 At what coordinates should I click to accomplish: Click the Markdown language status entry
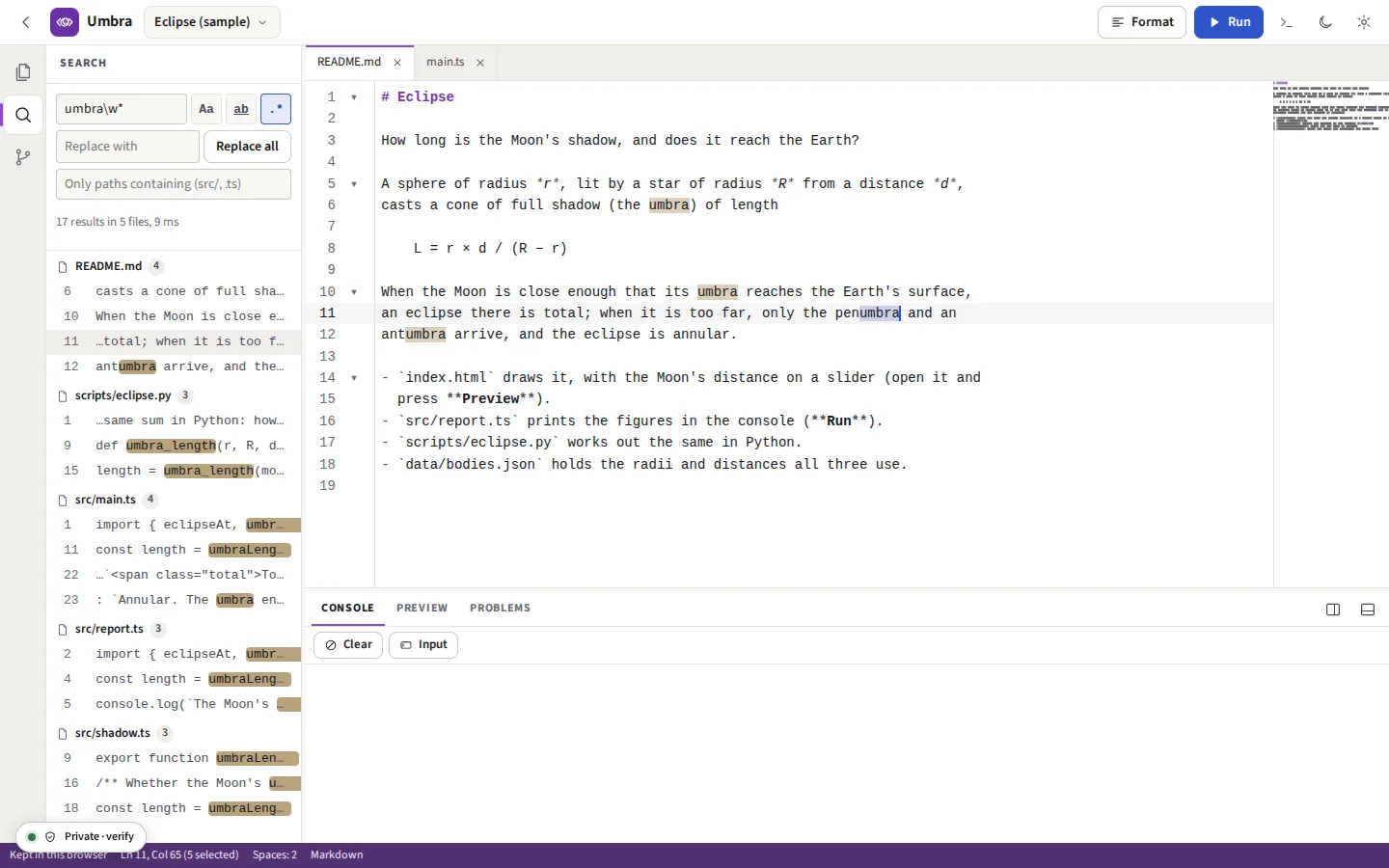pos(337,855)
